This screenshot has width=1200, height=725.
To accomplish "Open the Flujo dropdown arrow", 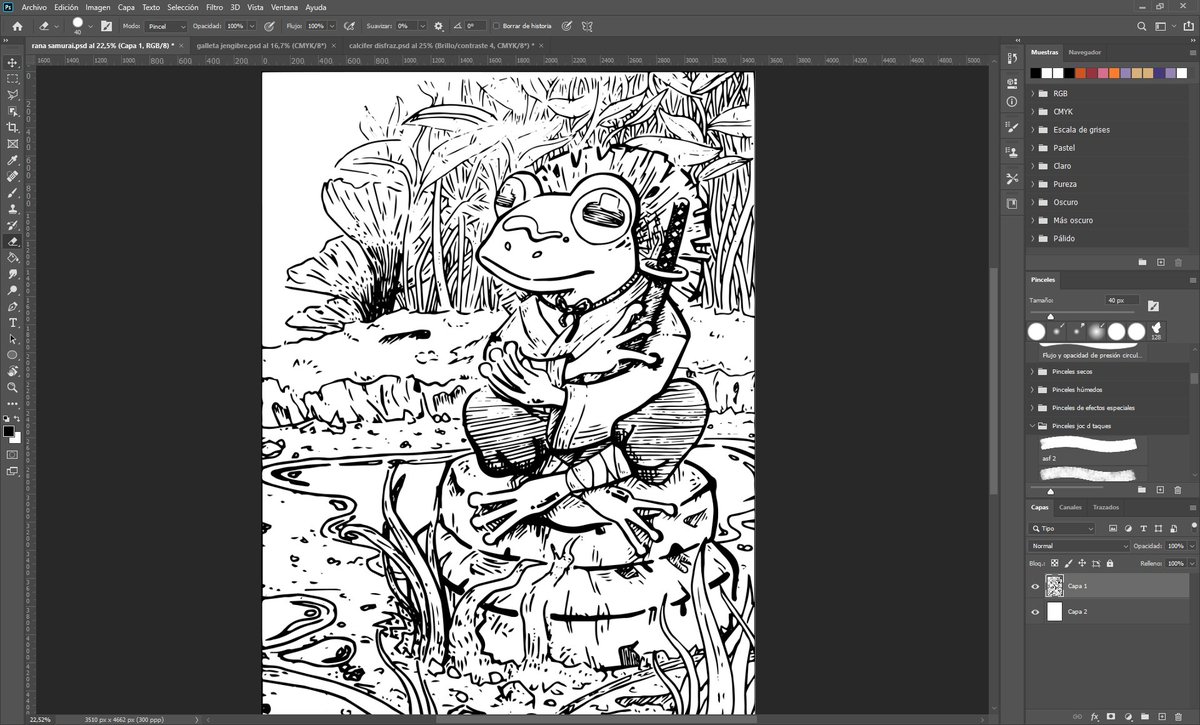I will point(330,25).
